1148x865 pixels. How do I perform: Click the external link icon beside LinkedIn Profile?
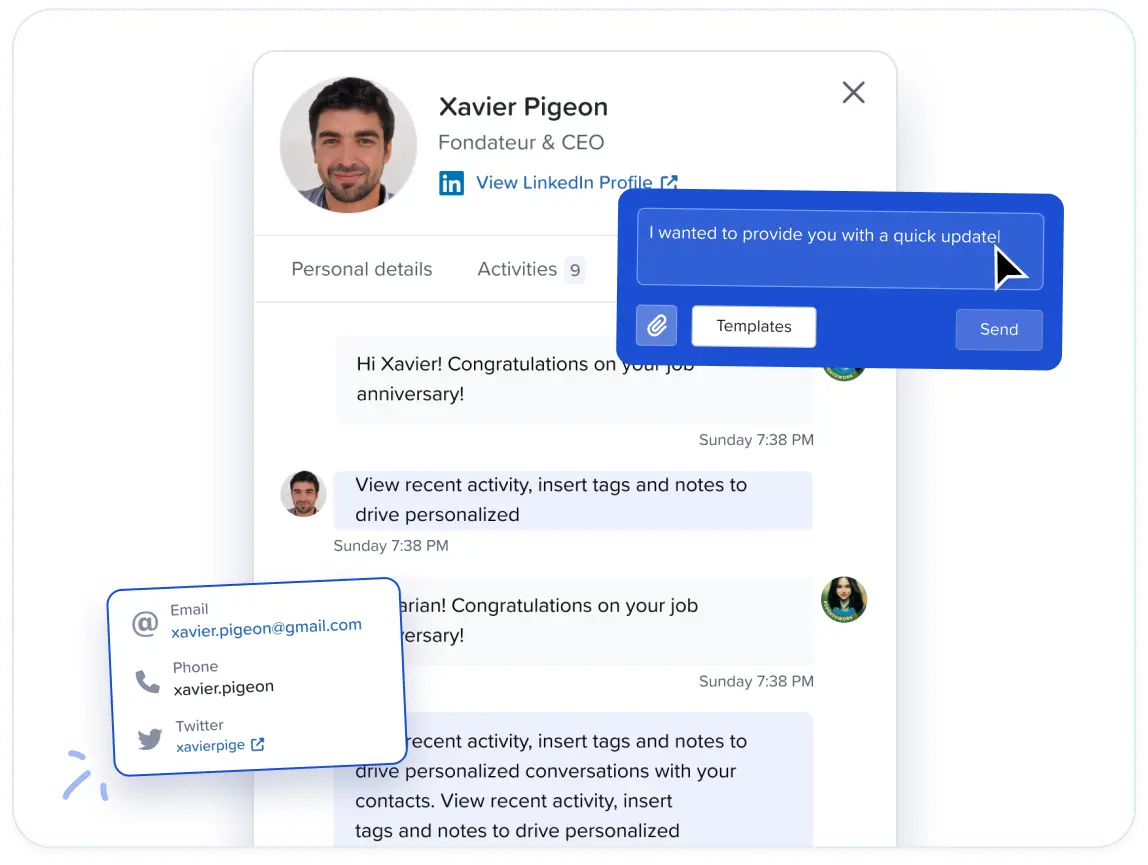coord(668,182)
